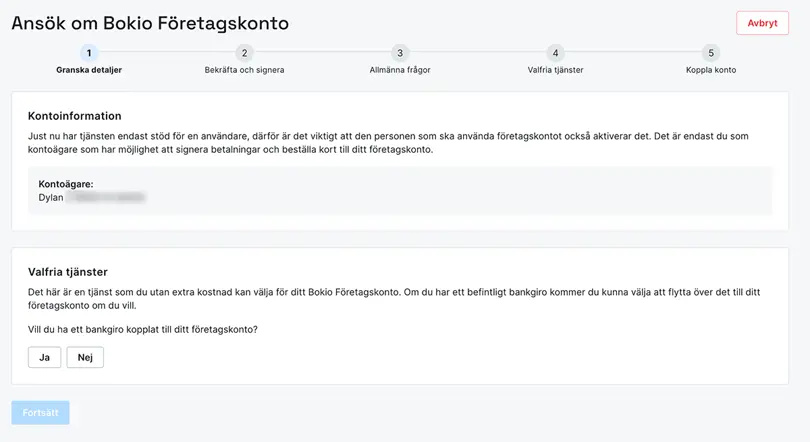
Task: Go to step 3 Allmänna frågor
Action: point(400,53)
